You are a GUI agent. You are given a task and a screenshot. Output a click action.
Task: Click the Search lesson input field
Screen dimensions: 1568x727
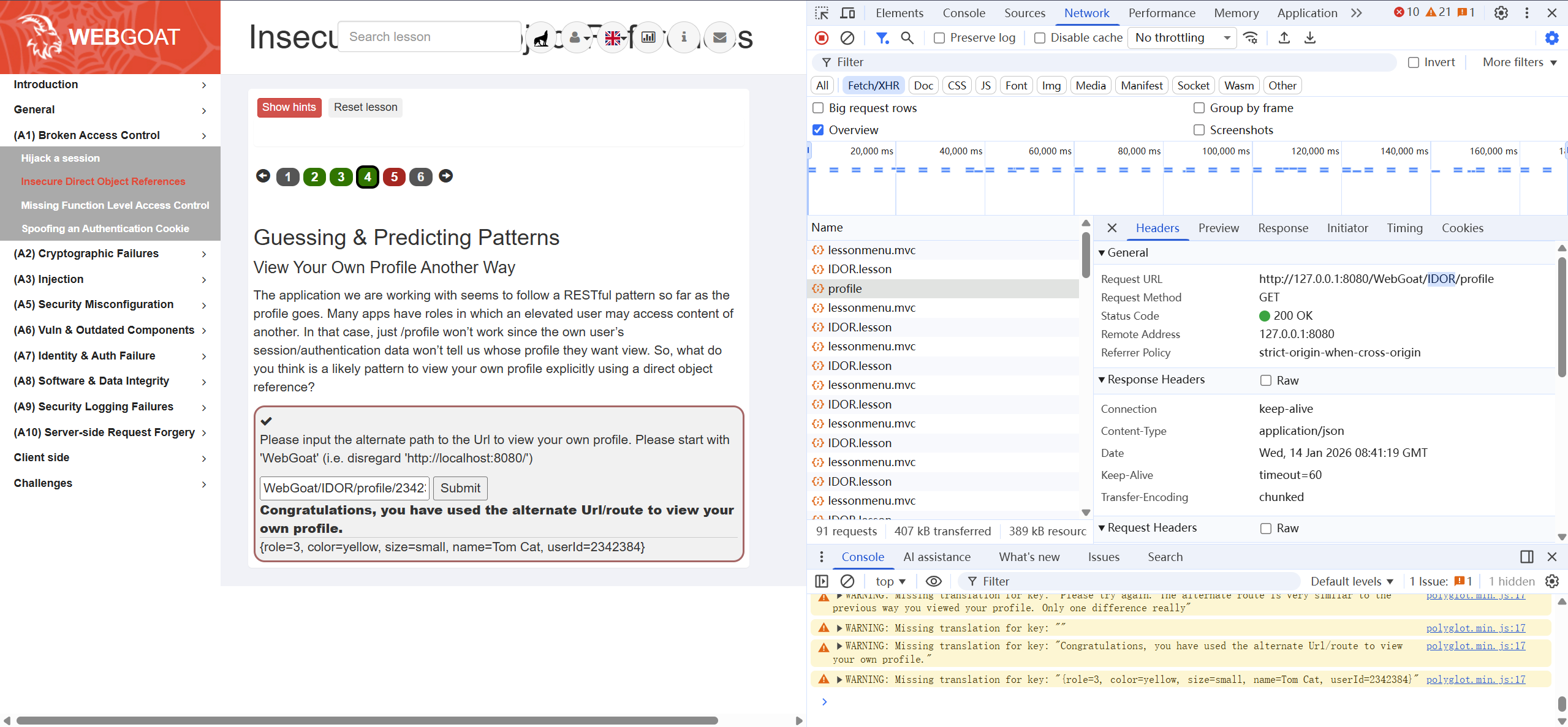[x=429, y=37]
